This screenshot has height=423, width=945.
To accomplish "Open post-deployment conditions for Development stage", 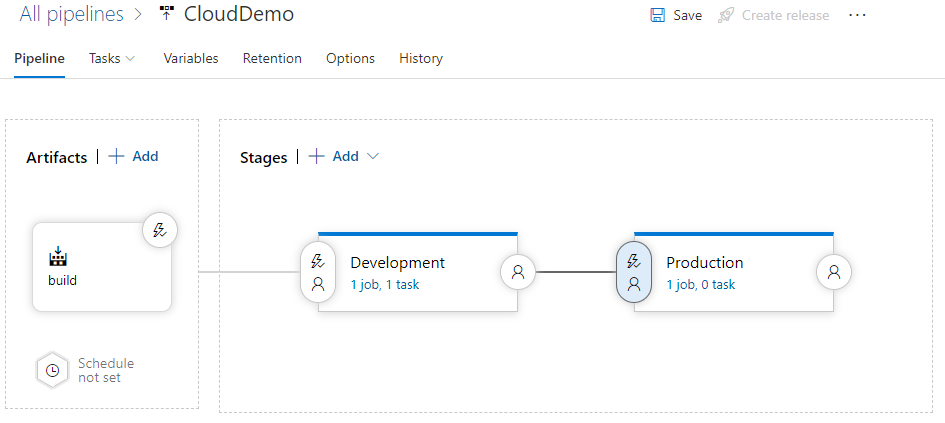I will click(518, 271).
